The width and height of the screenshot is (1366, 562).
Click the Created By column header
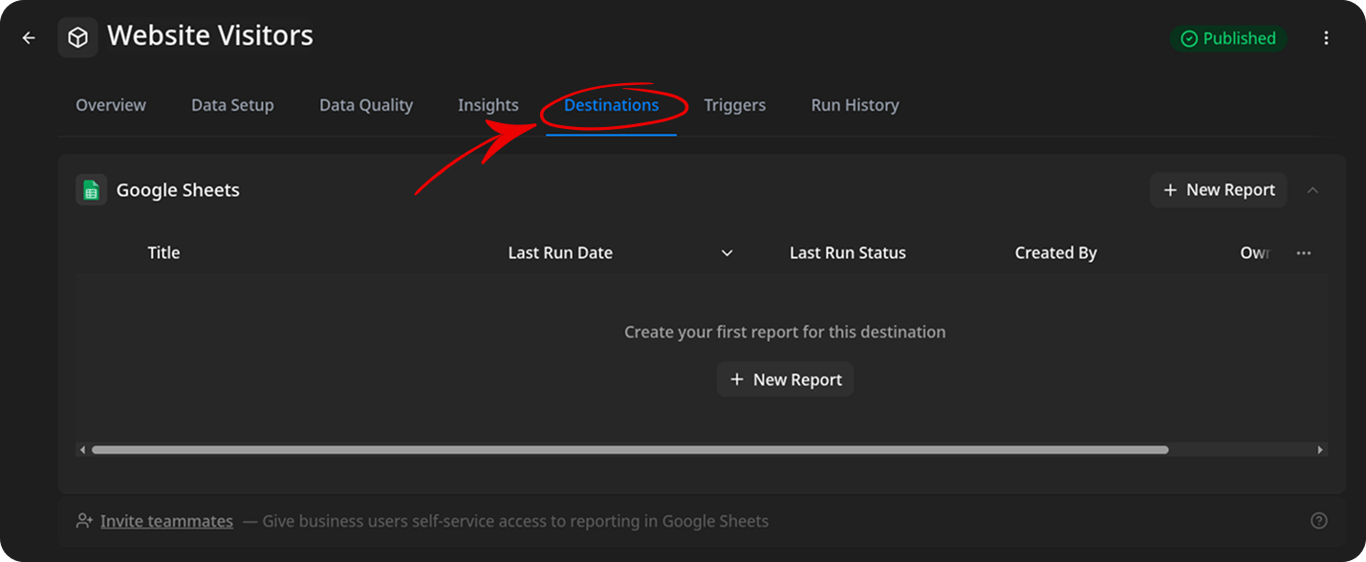coord(1056,253)
